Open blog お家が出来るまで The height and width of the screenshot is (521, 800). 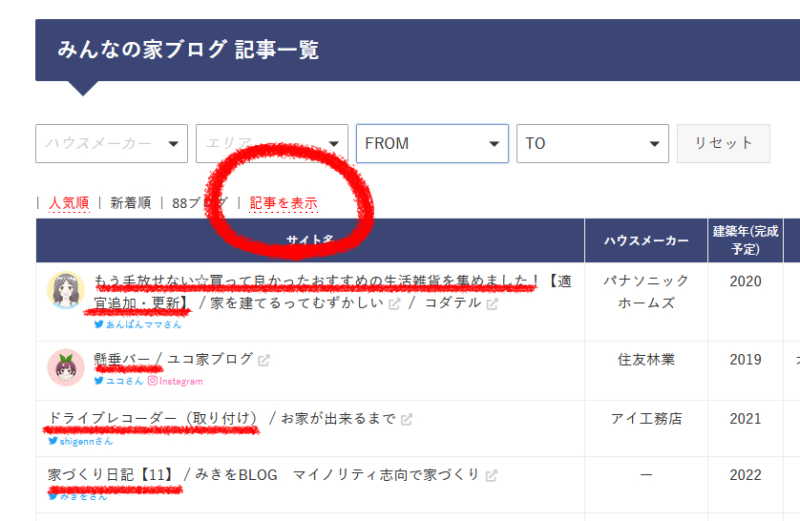click(x=338, y=418)
